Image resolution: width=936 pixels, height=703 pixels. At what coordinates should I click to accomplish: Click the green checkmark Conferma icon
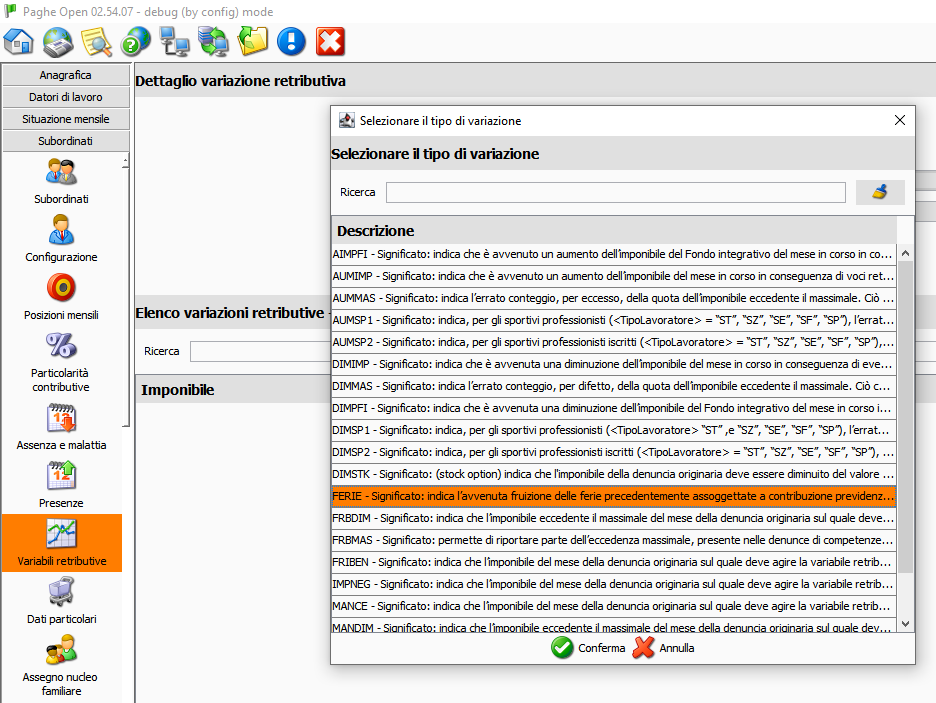(562, 648)
